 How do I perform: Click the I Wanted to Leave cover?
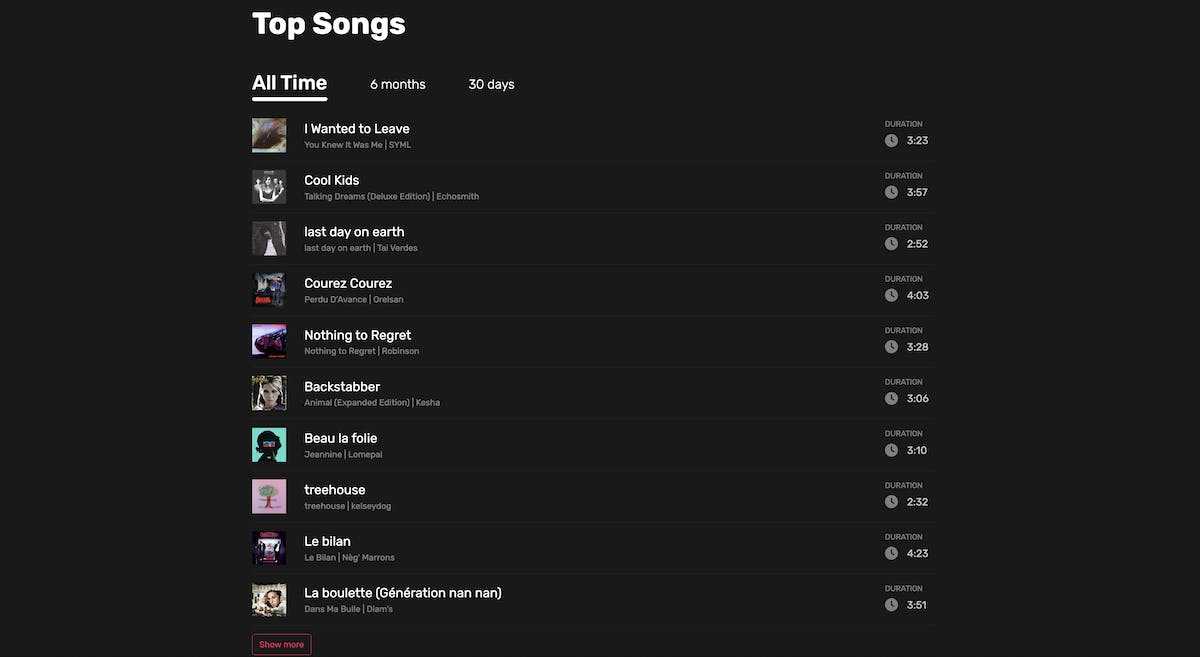tap(269, 135)
